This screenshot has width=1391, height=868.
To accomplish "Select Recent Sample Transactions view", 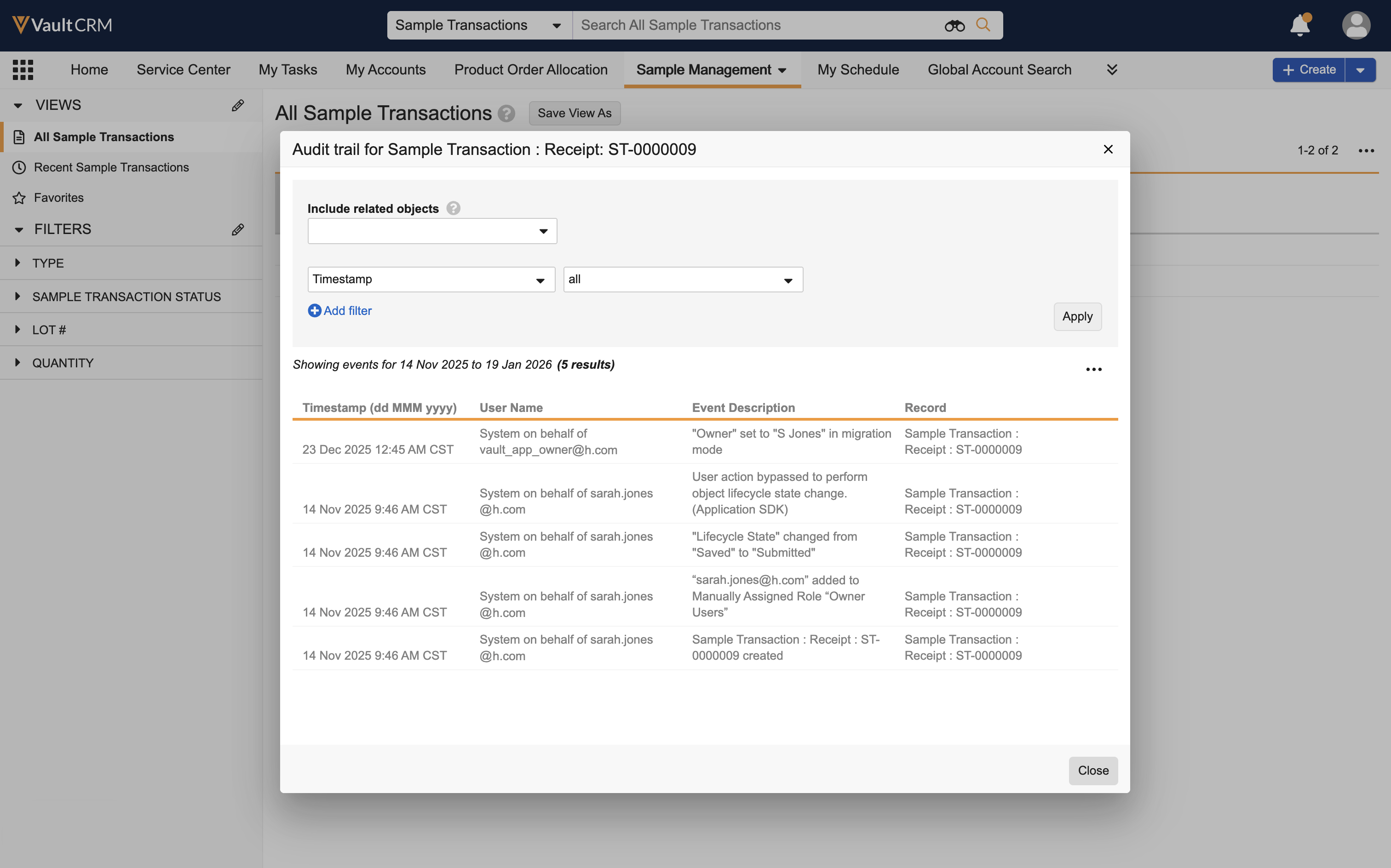I will (x=111, y=167).
